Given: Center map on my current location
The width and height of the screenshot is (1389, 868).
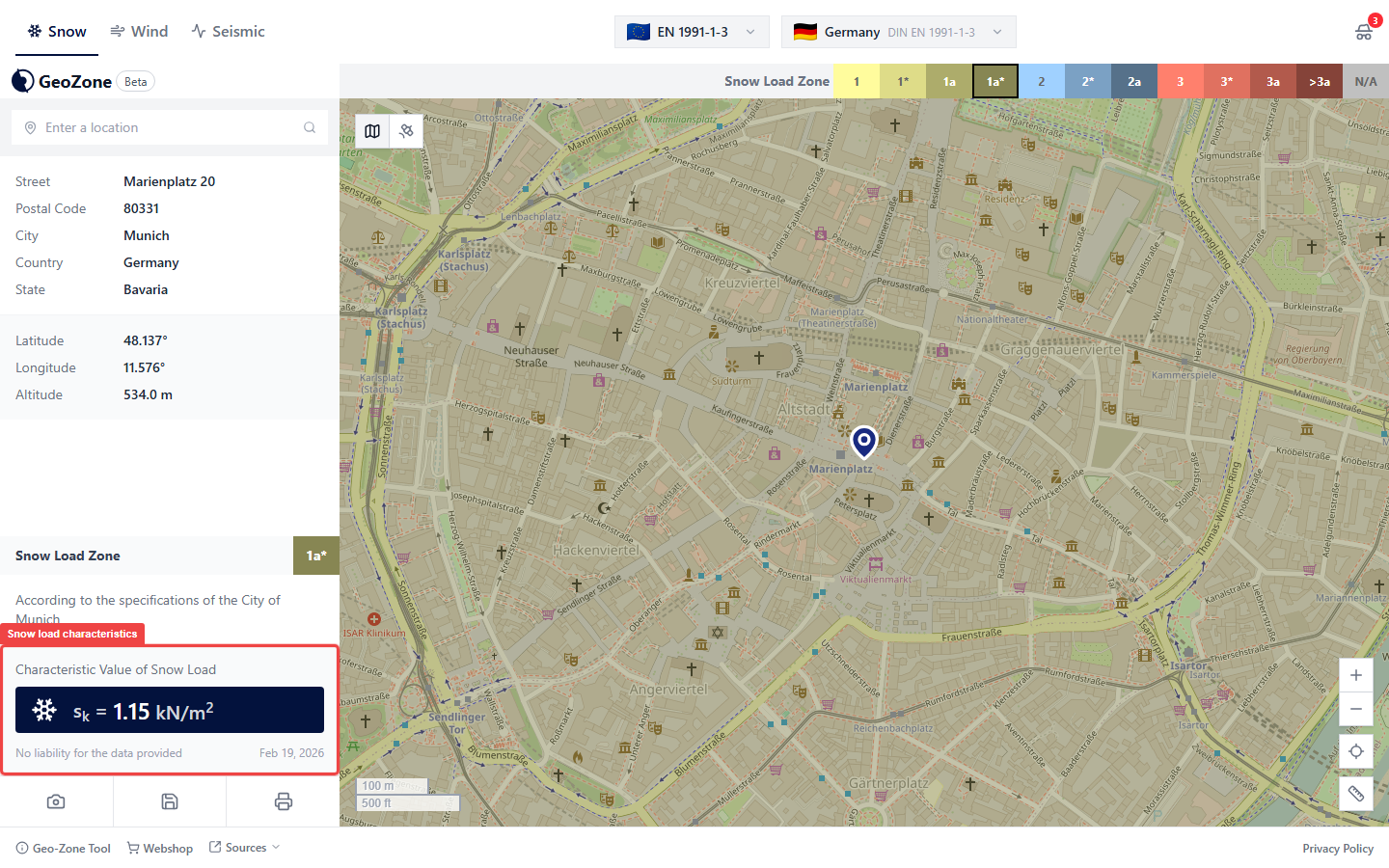Looking at the screenshot, I should click(1355, 751).
